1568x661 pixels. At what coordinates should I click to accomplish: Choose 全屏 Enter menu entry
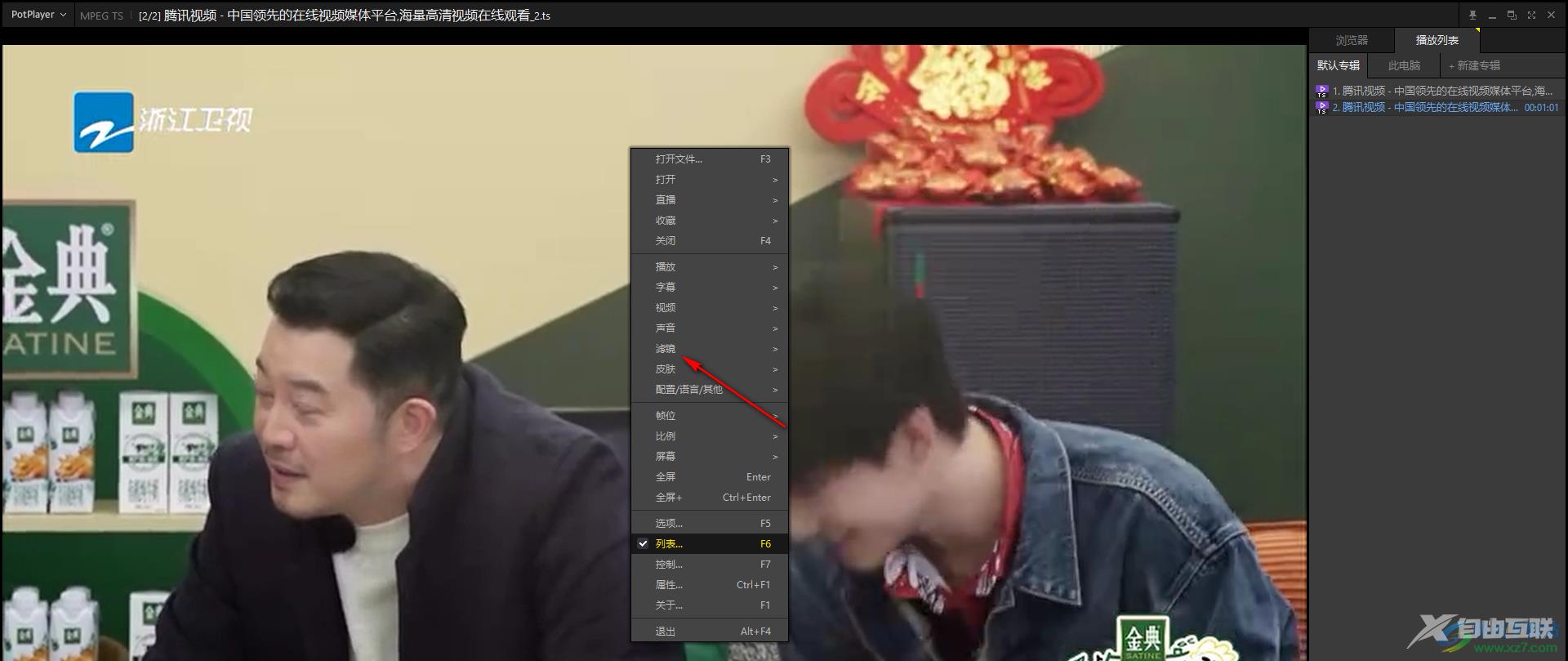tap(709, 476)
